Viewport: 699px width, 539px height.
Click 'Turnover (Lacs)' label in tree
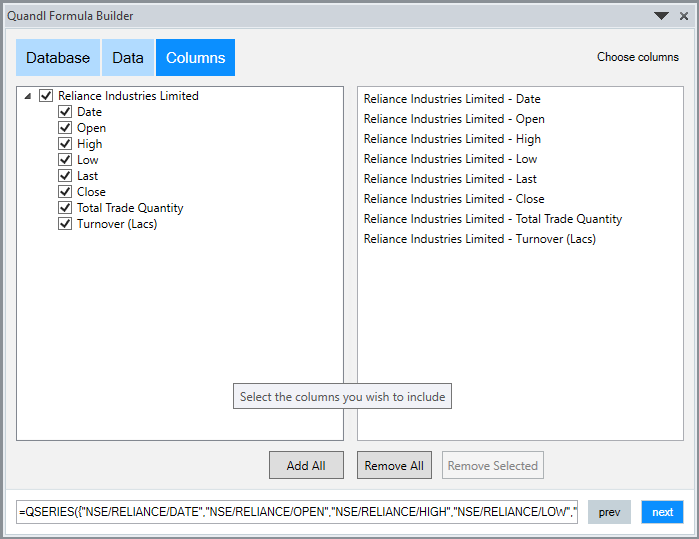(117, 224)
